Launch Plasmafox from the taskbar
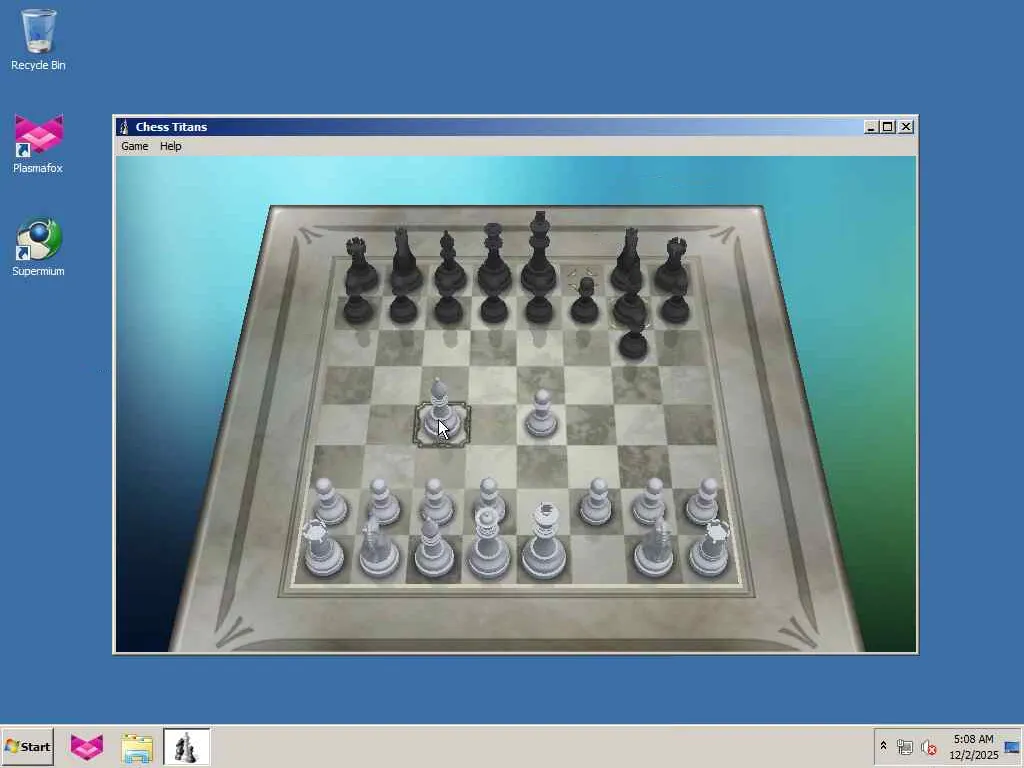This screenshot has width=1024, height=768. pyautogui.click(x=87, y=746)
